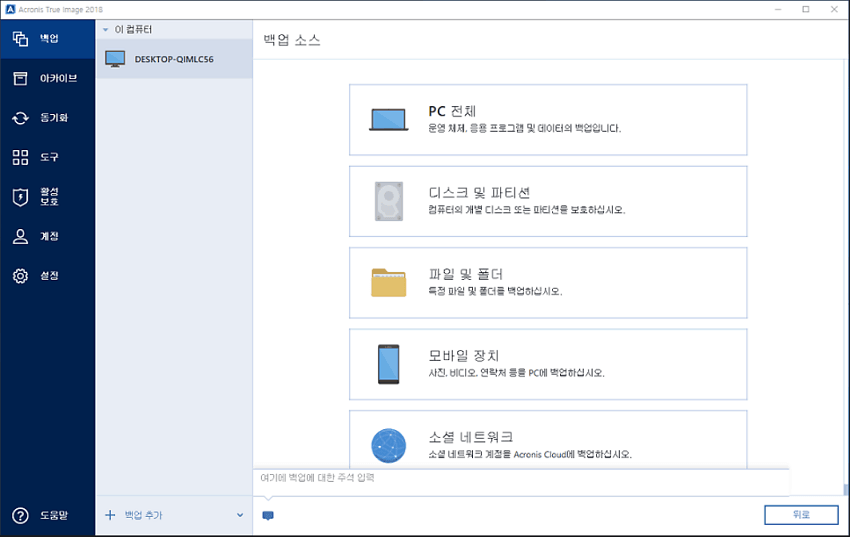Click the plus icon beside 백업 추가
Viewport: 850px width, 537px height.
pyautogui.click(x=110, y=515)
